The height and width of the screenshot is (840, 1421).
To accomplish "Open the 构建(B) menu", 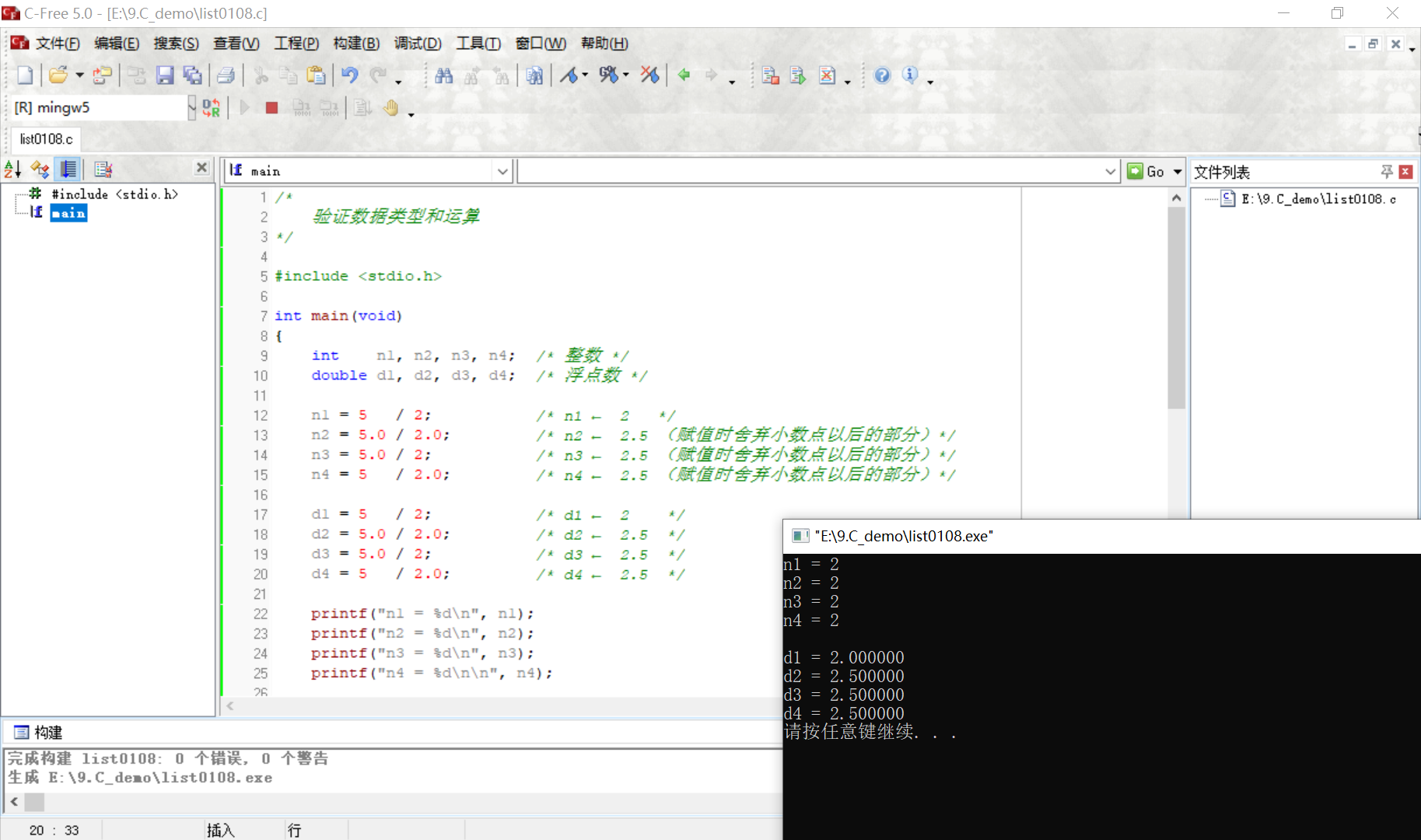I will click(356, 44).
